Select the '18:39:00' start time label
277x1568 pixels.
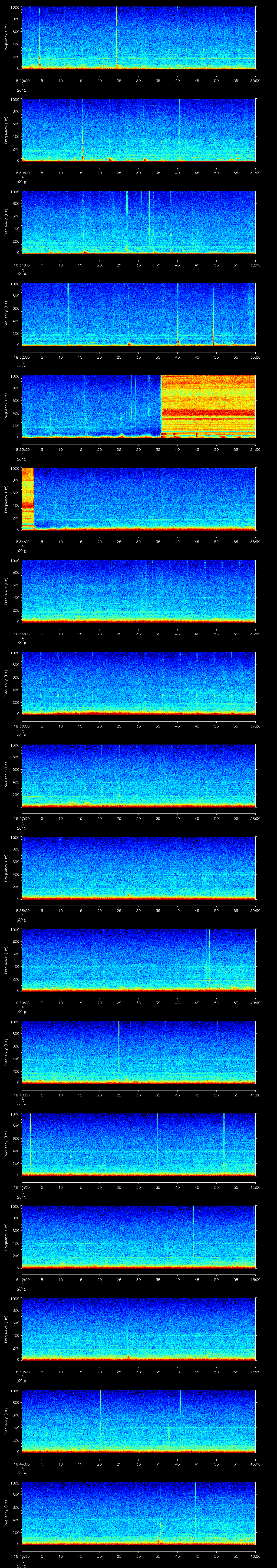21,1003
